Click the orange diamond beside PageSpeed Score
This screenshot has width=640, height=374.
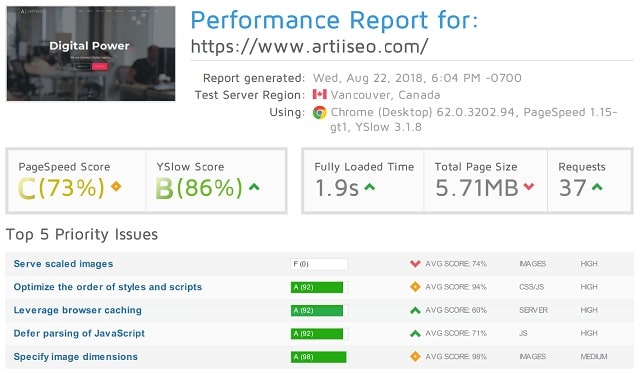pos(116,187)
